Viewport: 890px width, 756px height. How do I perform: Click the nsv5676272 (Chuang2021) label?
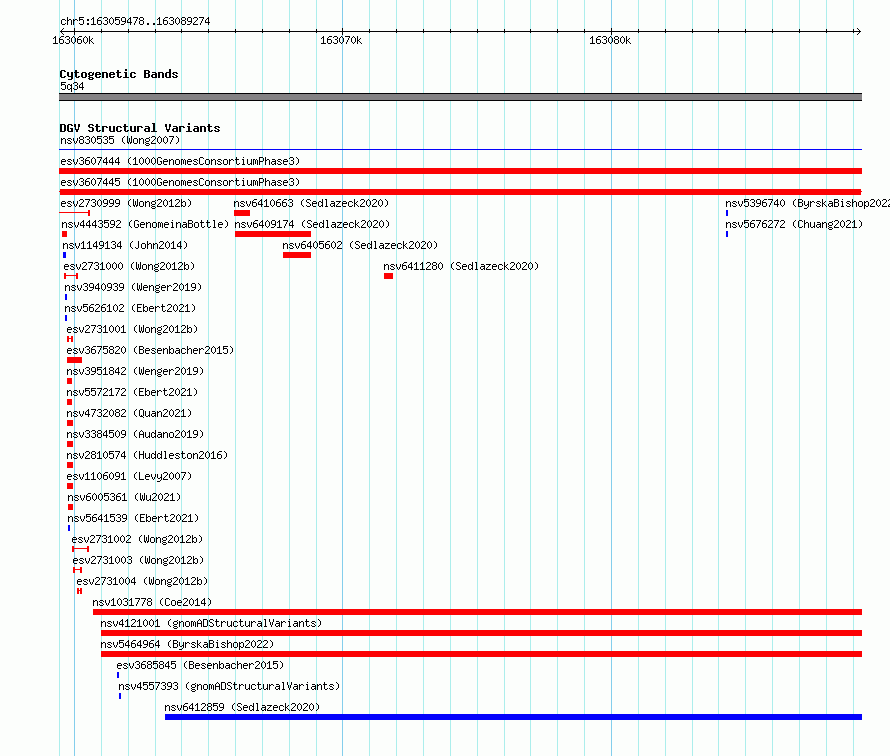coord(794,224)
